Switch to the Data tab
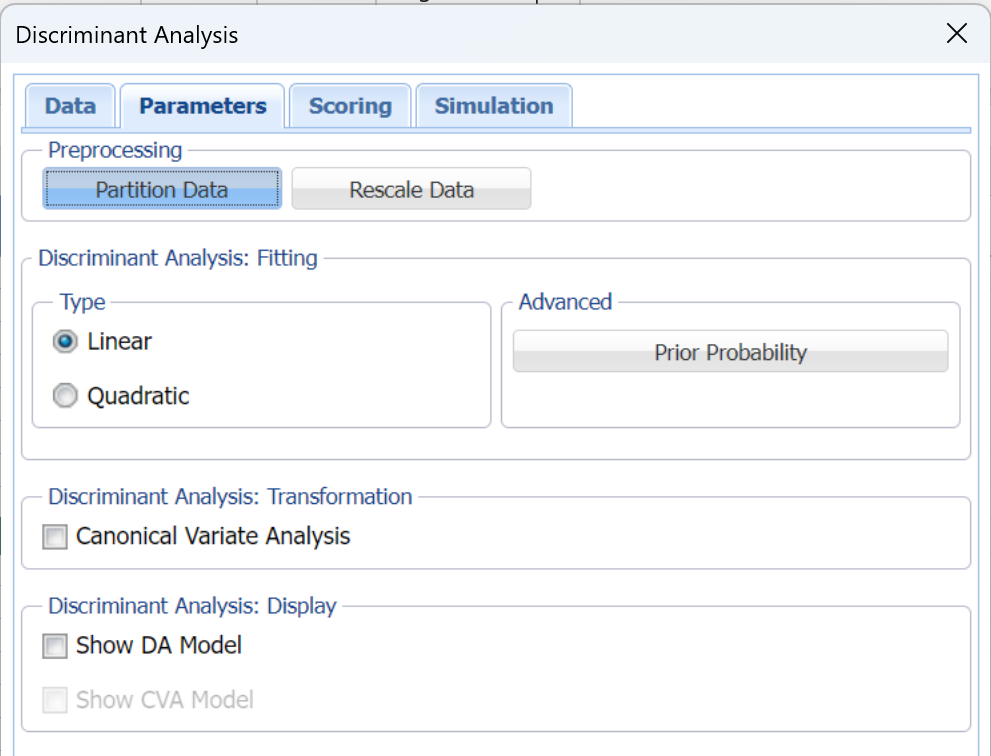Viewport: 991px width, 756px height. (x=70, y=106)
